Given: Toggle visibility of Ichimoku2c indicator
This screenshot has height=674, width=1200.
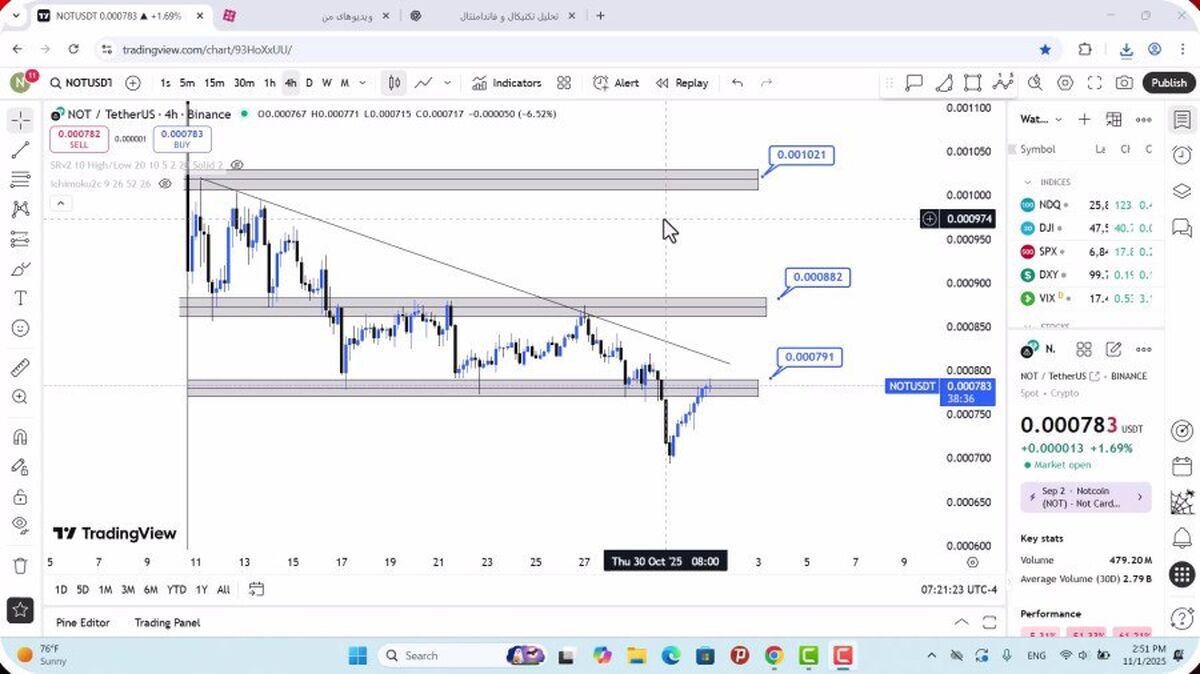Looking at the screenshot, I should click(x=165, y=183).
